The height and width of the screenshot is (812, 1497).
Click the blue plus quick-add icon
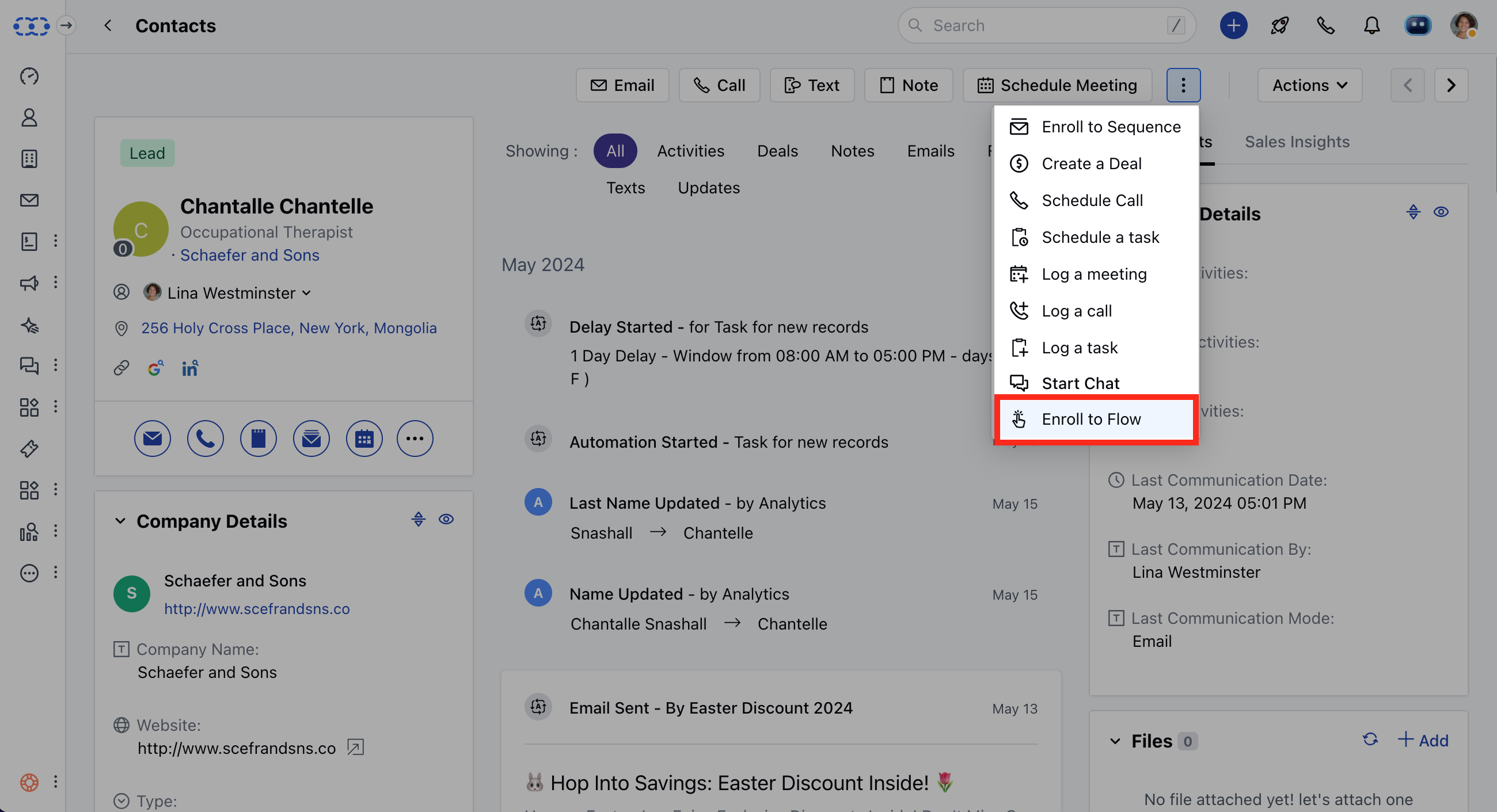click(x=1233, y=25)
